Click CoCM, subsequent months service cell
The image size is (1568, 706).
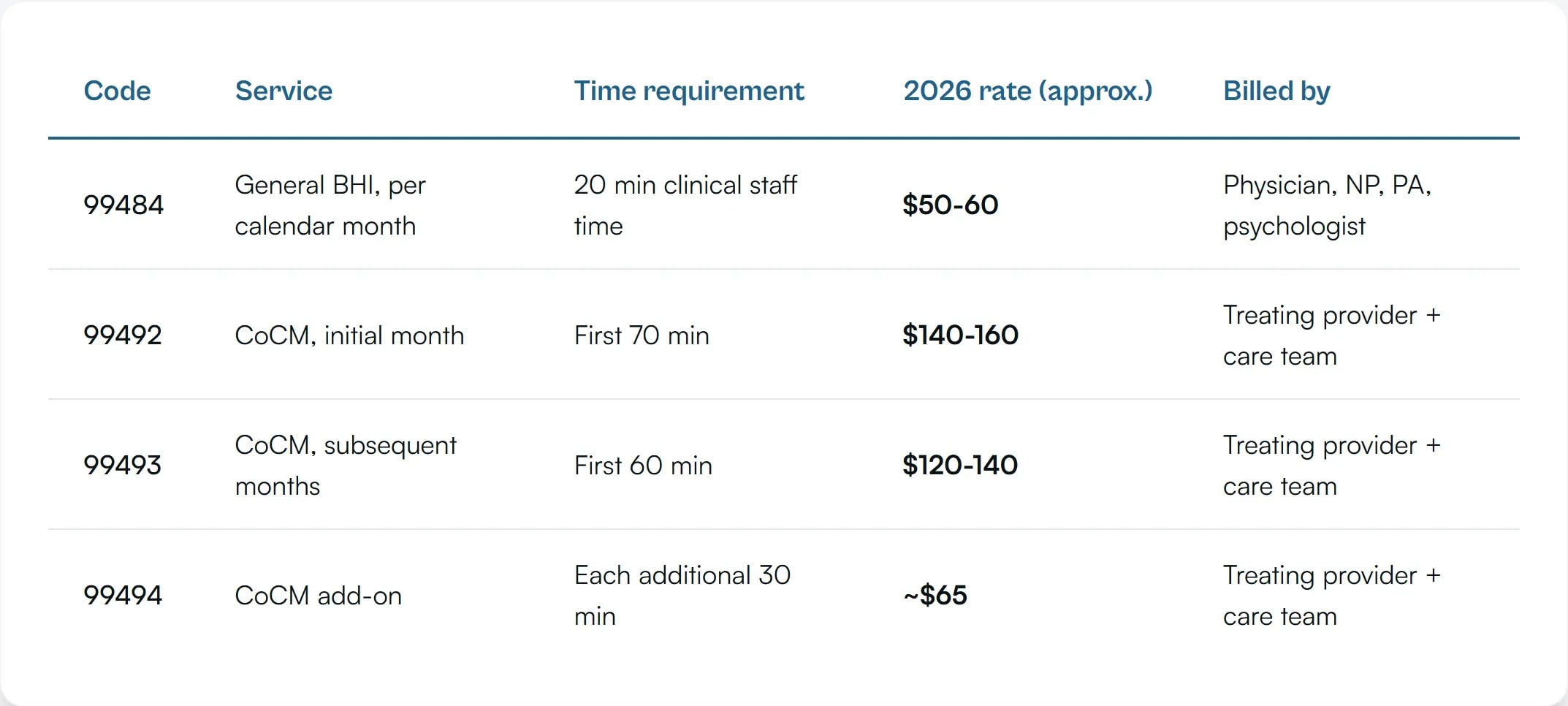coord(346,466)
